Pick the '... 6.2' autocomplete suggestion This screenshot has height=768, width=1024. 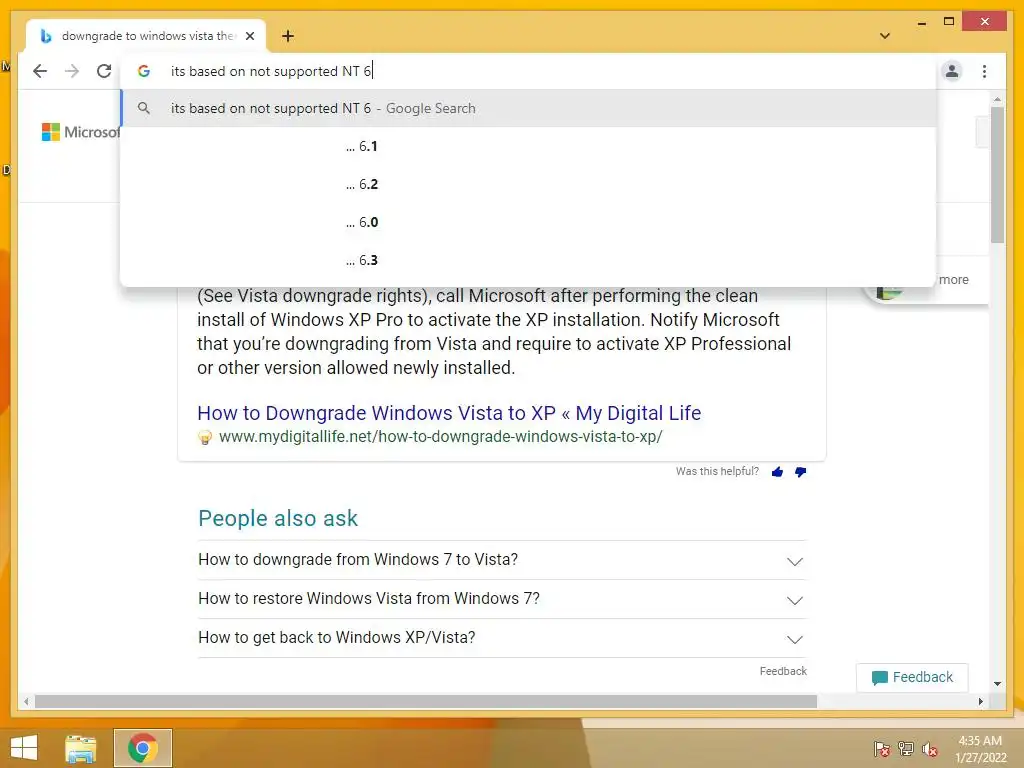(528, 184)
